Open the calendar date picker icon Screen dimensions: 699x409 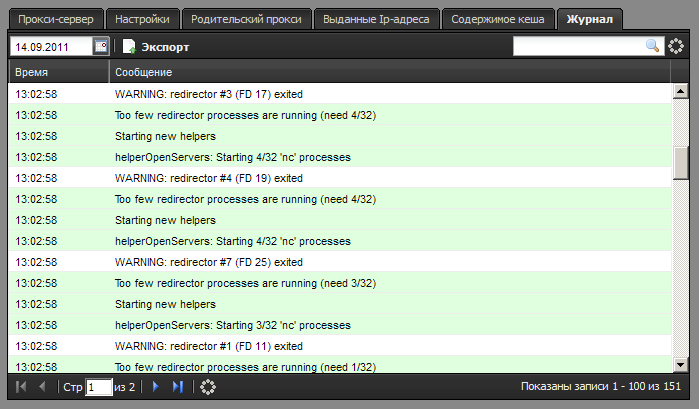click(x=101, y=46)
